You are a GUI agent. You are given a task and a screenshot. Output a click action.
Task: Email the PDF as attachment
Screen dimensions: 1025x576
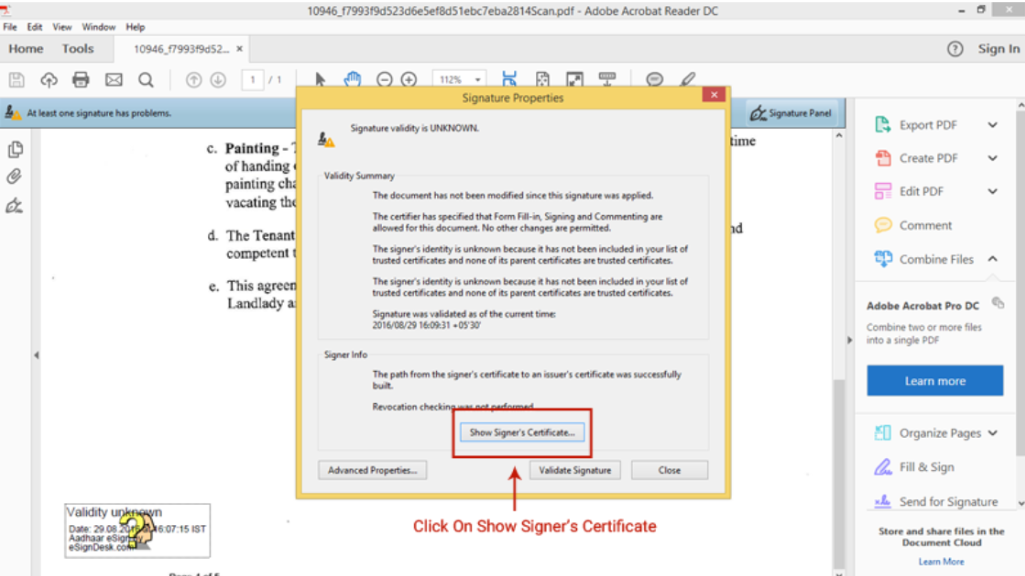pyautogui.click(x=113, y=80)
